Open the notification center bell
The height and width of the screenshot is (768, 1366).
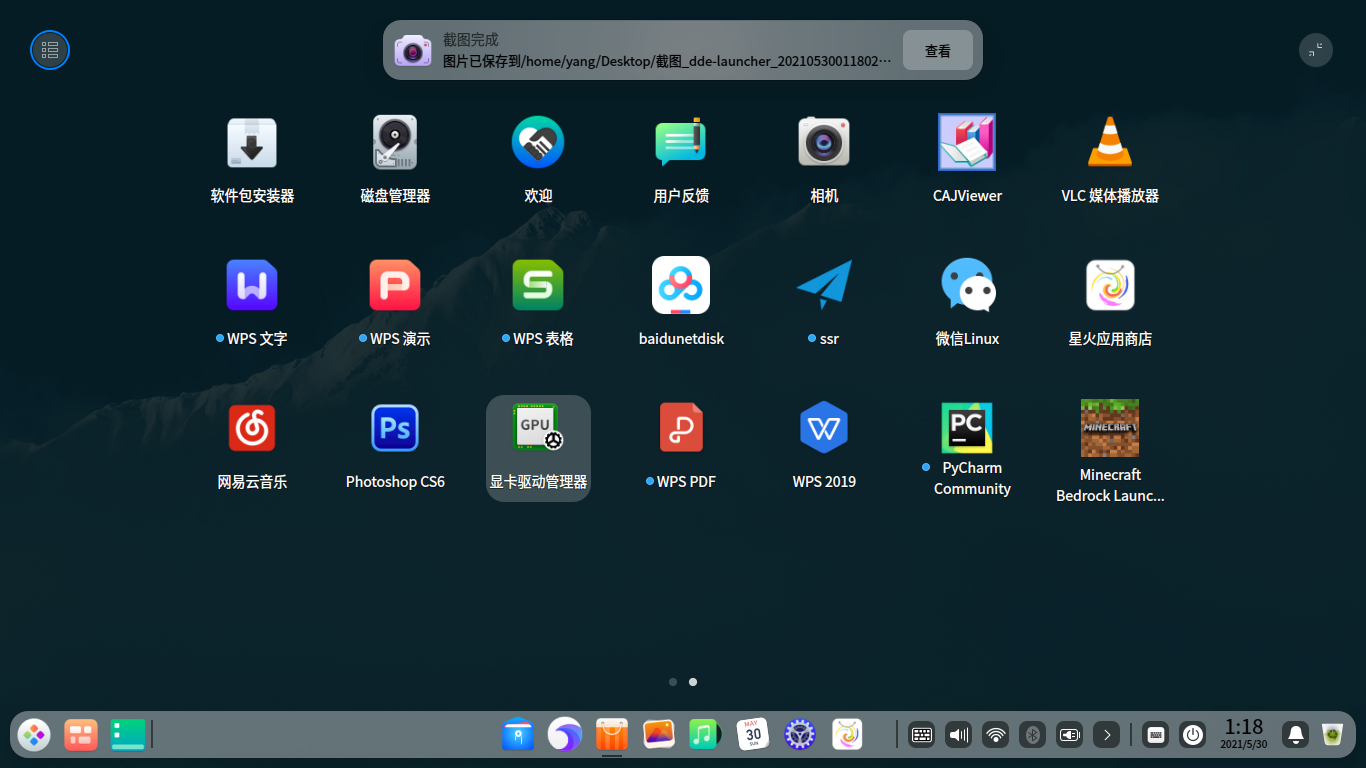pos(1296,735)
